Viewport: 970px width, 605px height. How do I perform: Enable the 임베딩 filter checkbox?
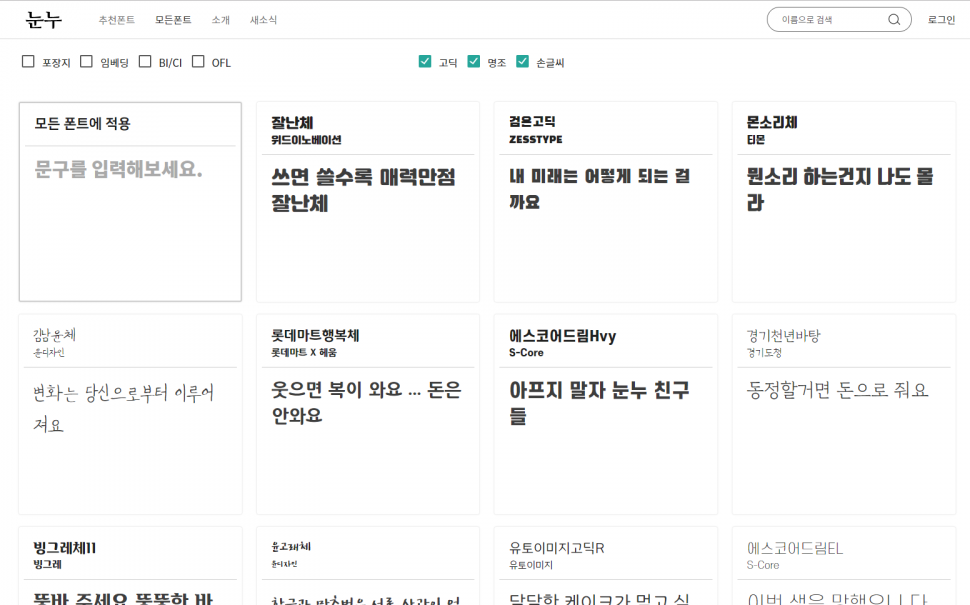(87, 61)
